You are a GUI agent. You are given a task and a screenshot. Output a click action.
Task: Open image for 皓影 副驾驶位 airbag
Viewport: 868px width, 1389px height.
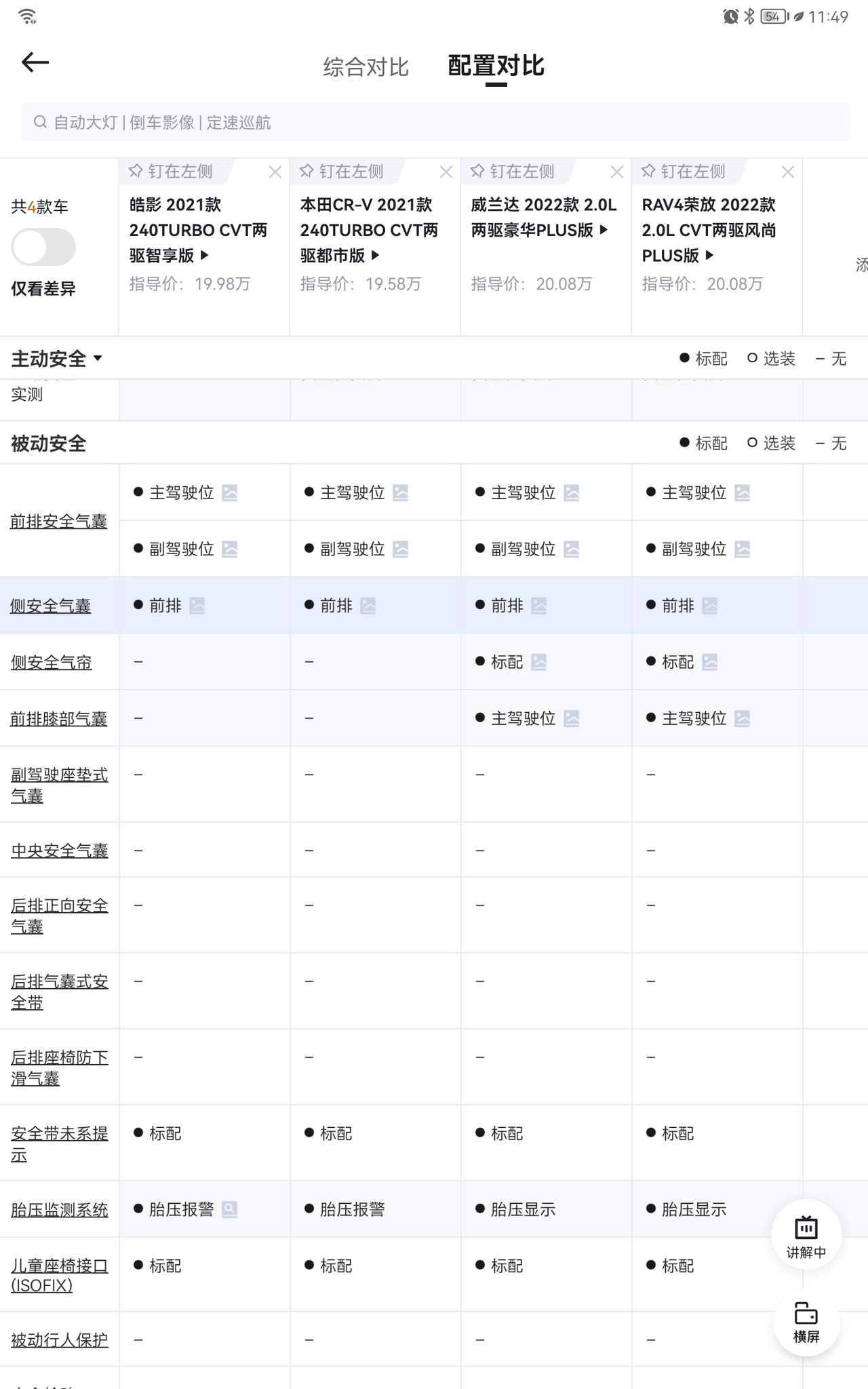pos(230,549)
